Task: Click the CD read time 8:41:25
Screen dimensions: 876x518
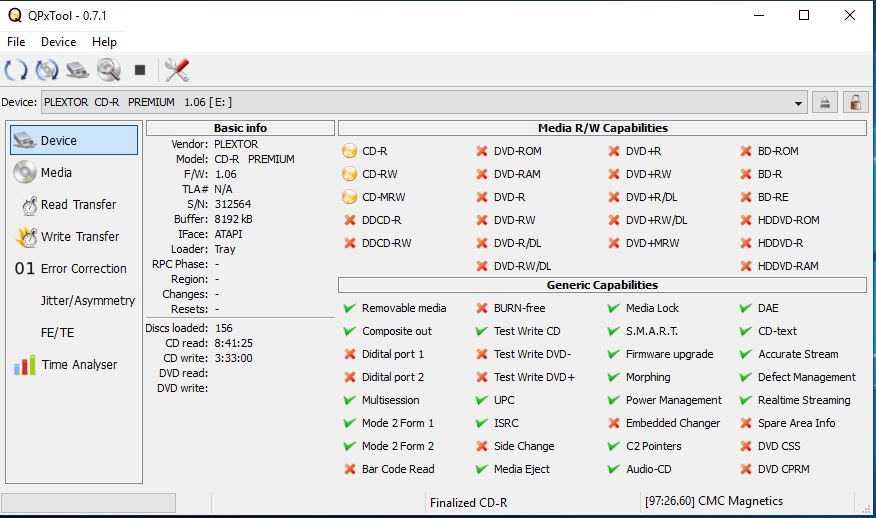Action: coord(234,343)
